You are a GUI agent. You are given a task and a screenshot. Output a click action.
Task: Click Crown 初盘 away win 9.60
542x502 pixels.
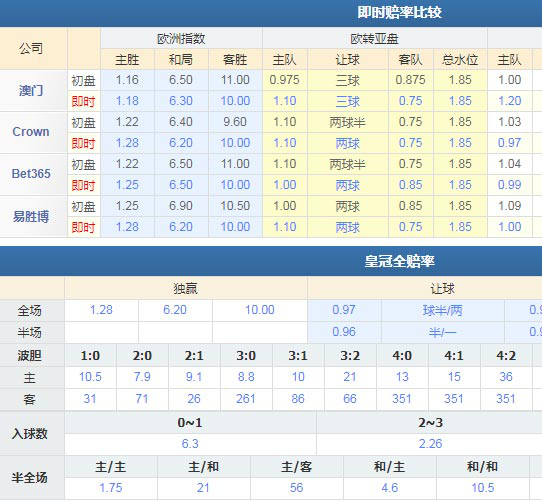click(235, 122)
